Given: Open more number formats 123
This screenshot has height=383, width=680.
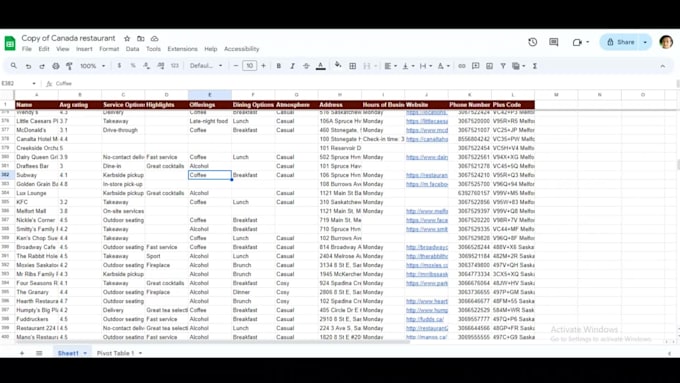Looking at the screenshot, I should tap(175, 66).
